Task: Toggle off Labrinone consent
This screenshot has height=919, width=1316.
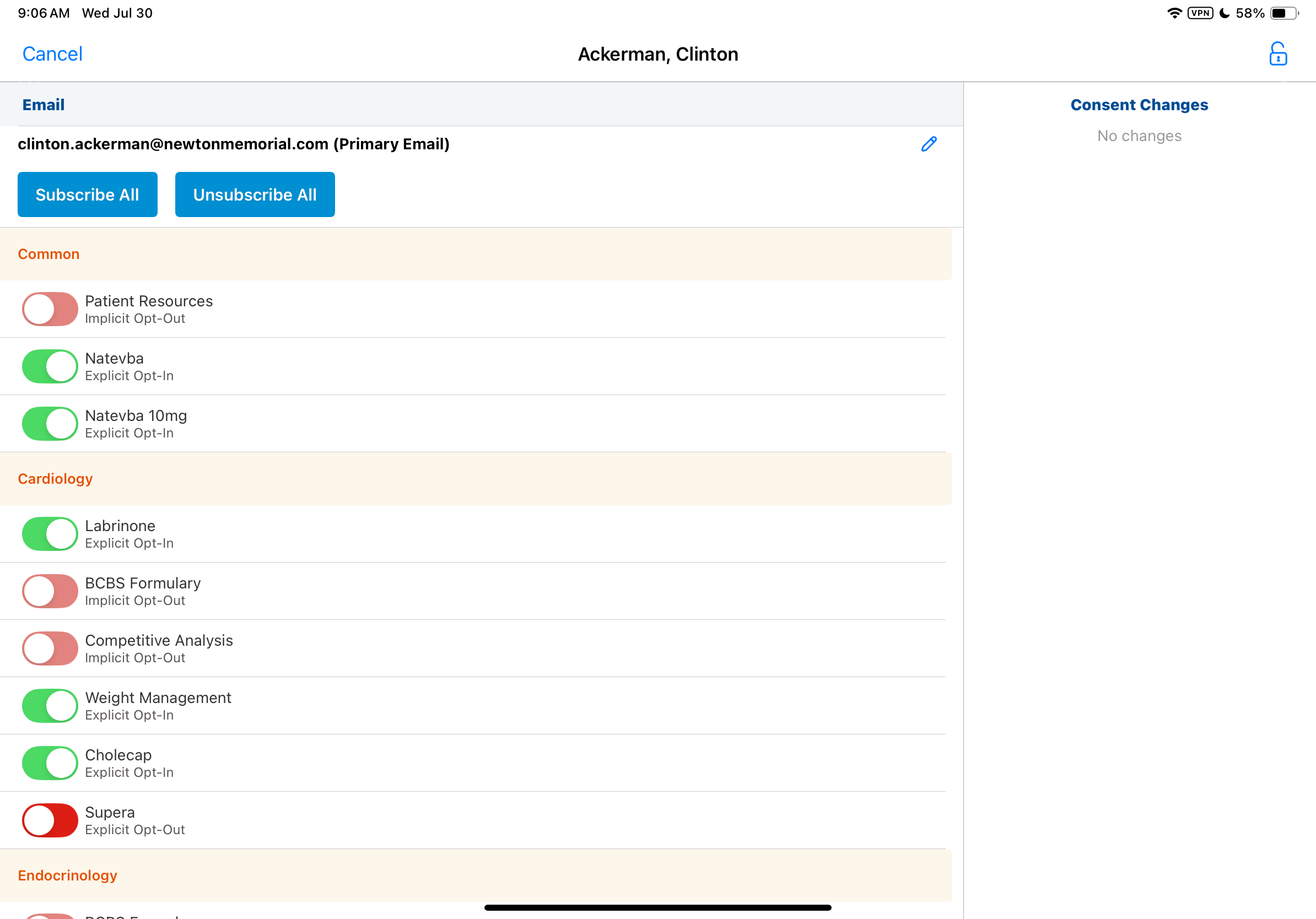Action: [50, 533]
